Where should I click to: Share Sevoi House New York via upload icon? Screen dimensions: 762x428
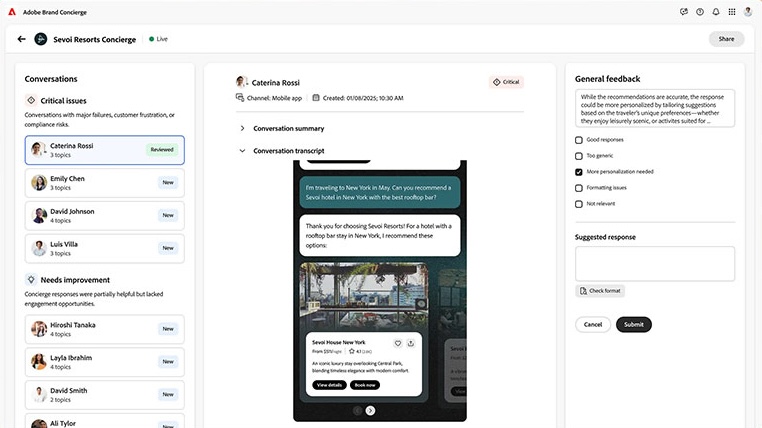pos(411,343)
